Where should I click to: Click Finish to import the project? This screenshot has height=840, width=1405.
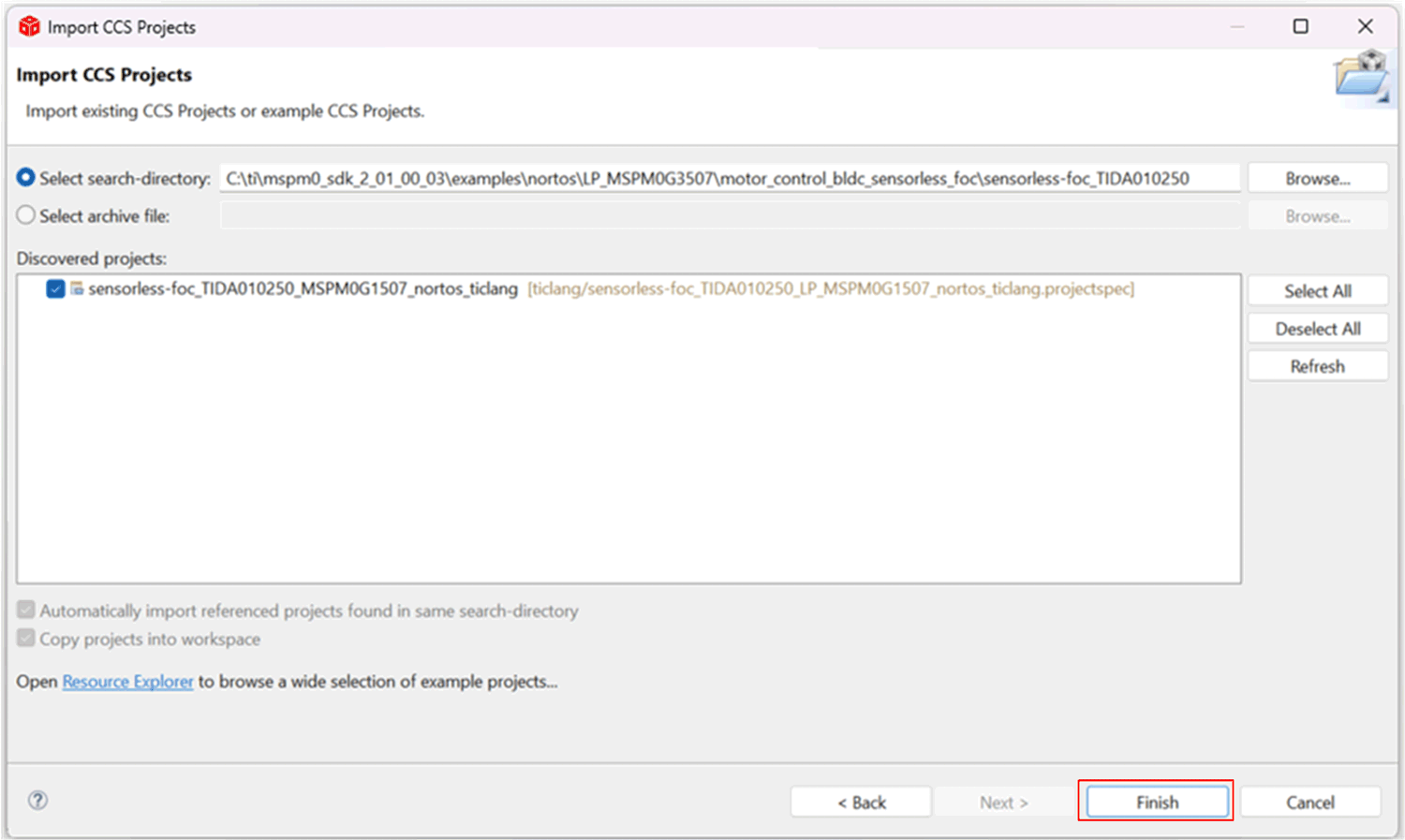pyautogui.click(x=1157, y=802)
